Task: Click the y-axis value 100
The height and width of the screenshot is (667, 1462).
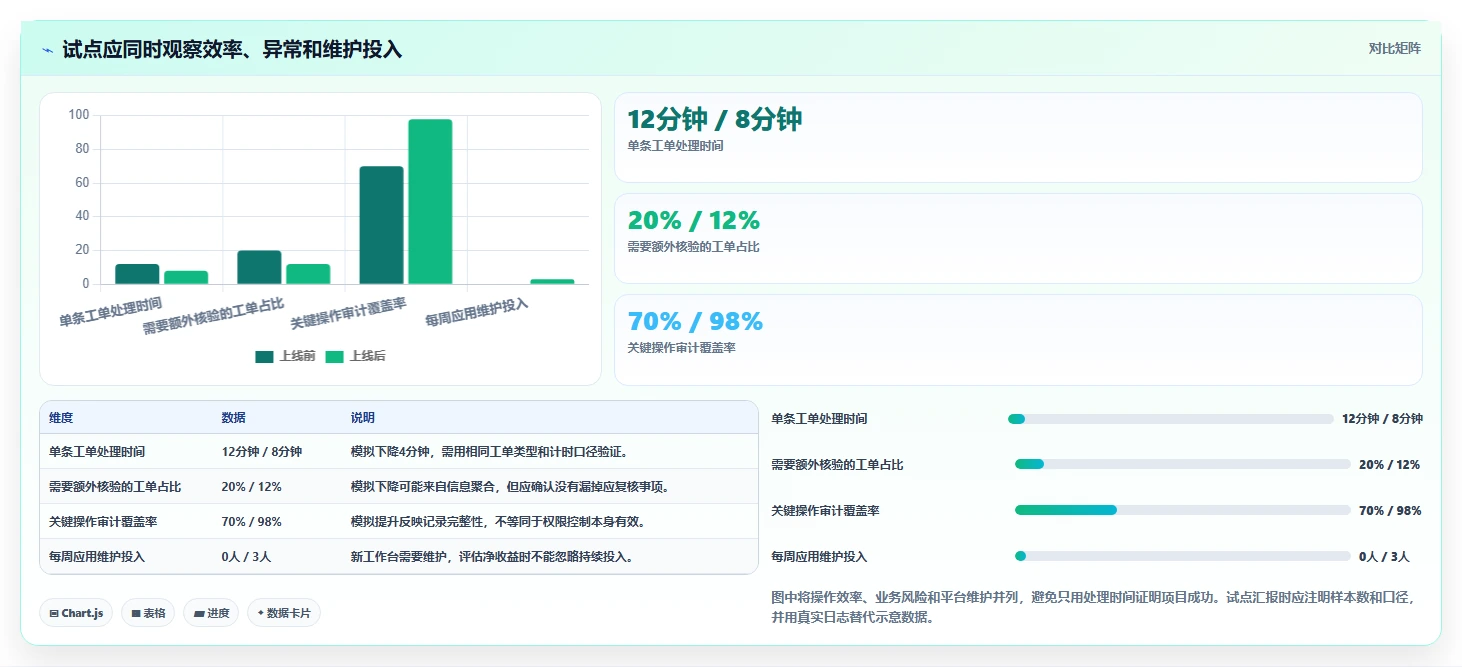Action: point(79,115)
